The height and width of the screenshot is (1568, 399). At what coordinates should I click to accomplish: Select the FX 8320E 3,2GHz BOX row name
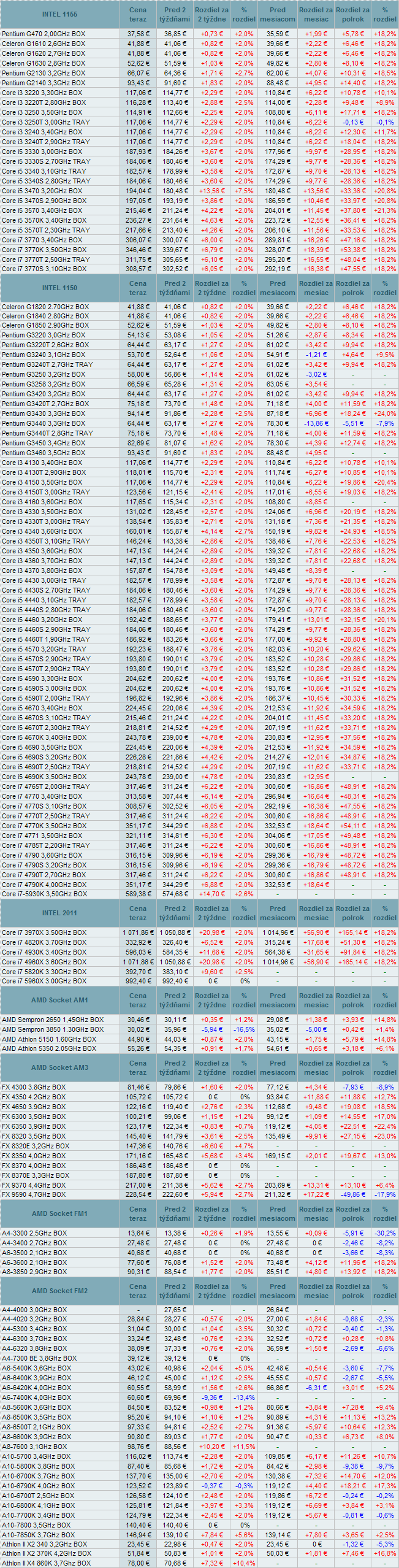(x=36, y=1146)
